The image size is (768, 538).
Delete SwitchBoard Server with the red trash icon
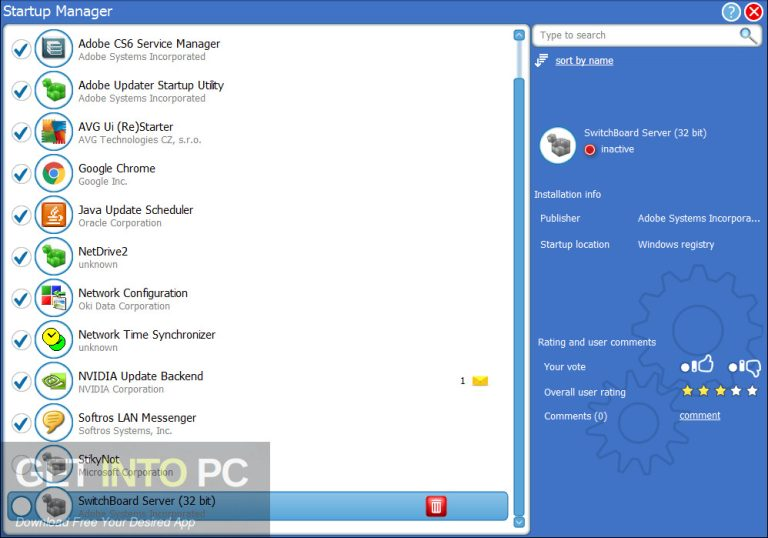pos(436,506)
